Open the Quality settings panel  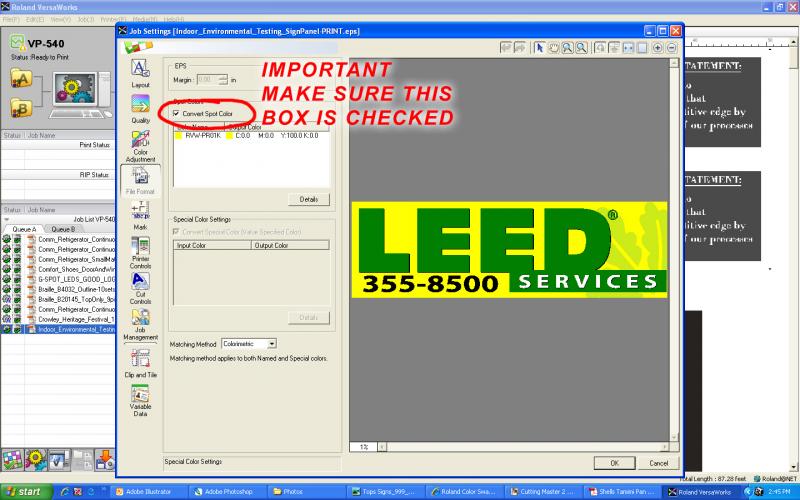tap(140, 109)
